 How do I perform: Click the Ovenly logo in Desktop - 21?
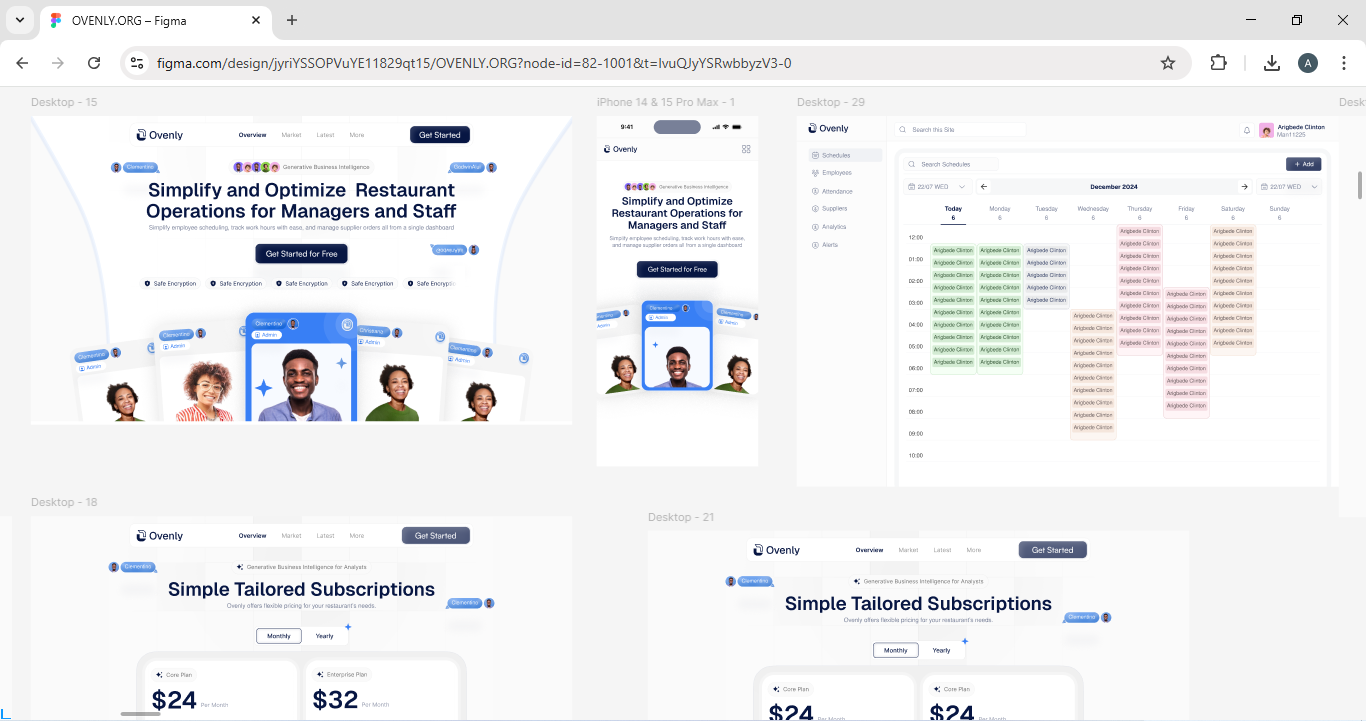(x=777, y=550)
